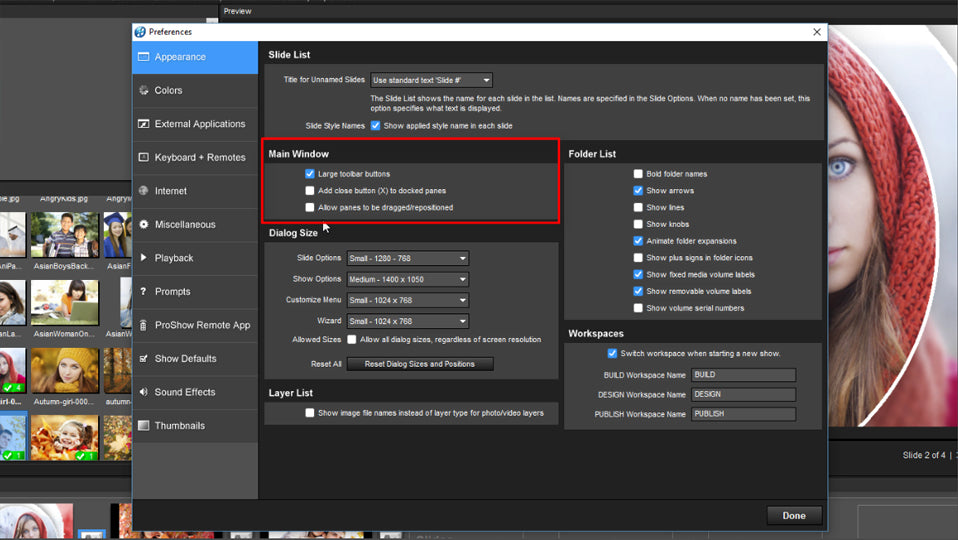
Task: Click the Show Defaults checkmark icon
Action: coord(144,359)
